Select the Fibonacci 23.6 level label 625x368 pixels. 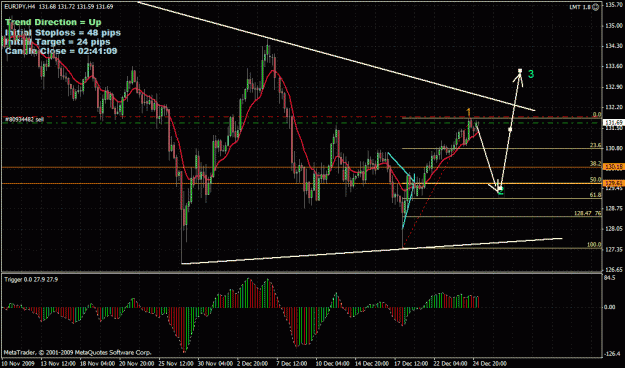click(595, 146)
